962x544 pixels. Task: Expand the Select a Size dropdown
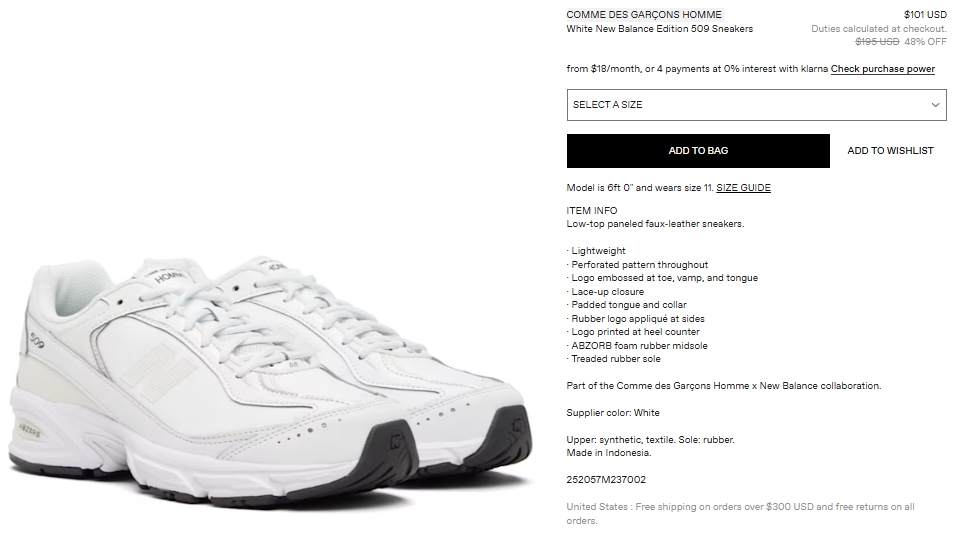[756, 105]
